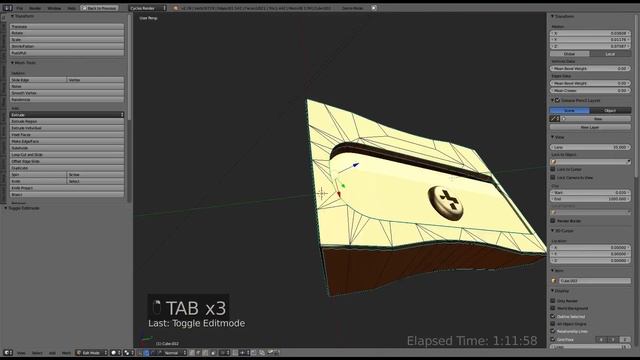Click the screen toggle icon after the Demo Mode button
Image resolution: width=640 pixels, height=360 pixels.
[x=374, y=8]
